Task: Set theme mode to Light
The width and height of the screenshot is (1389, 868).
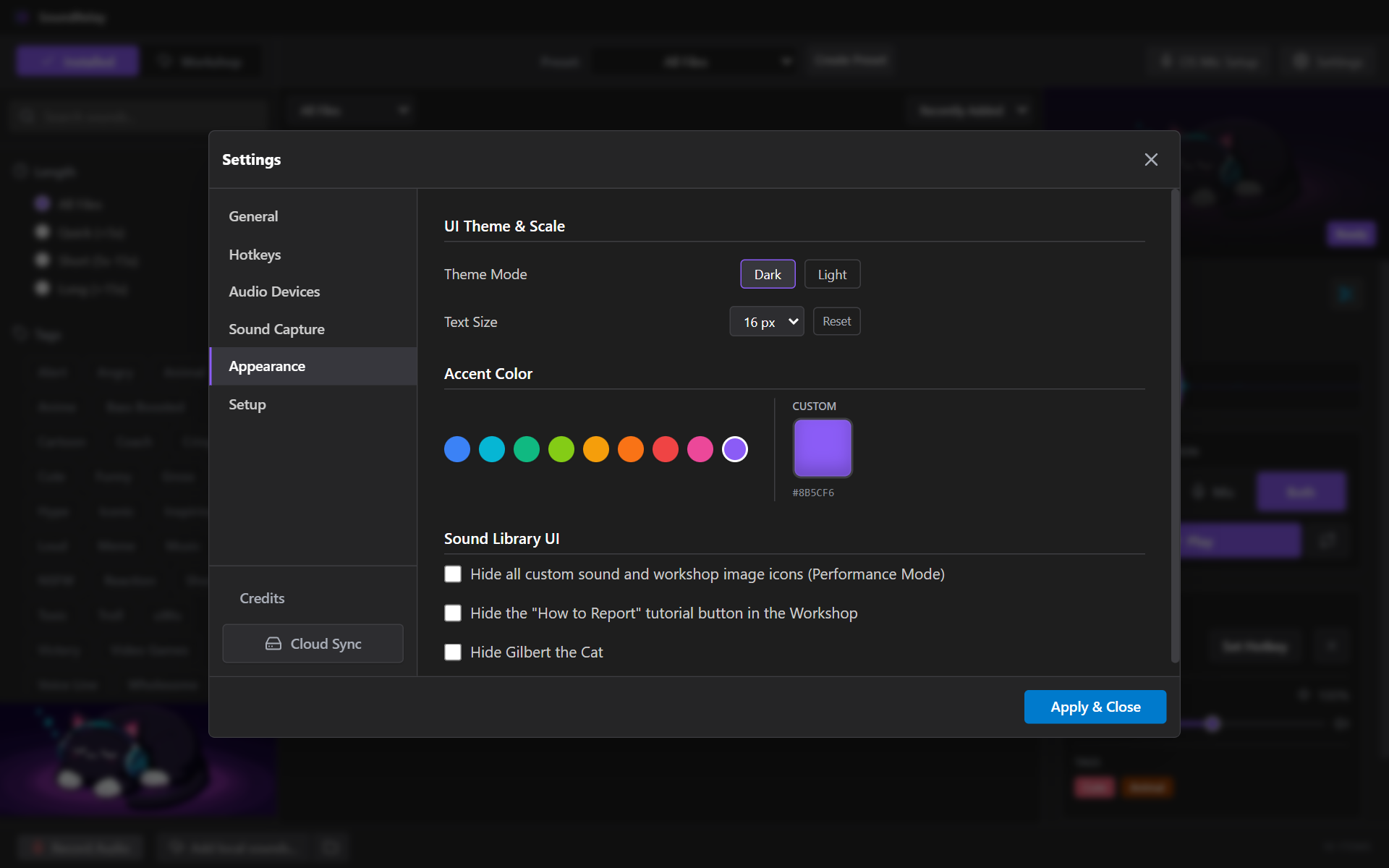Action: (832, 274)
